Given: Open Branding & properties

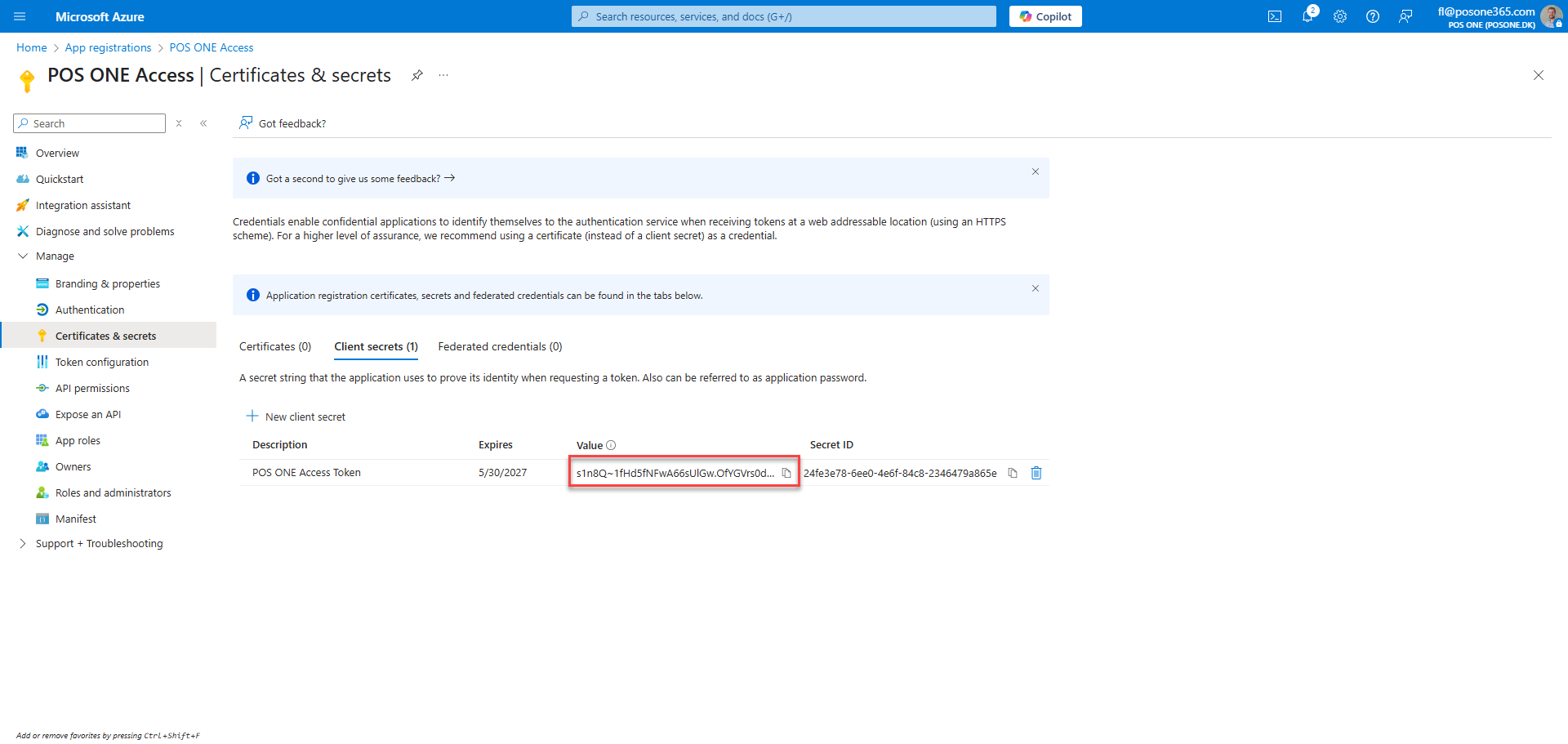Looking at the screenshot, I should 109,283.
